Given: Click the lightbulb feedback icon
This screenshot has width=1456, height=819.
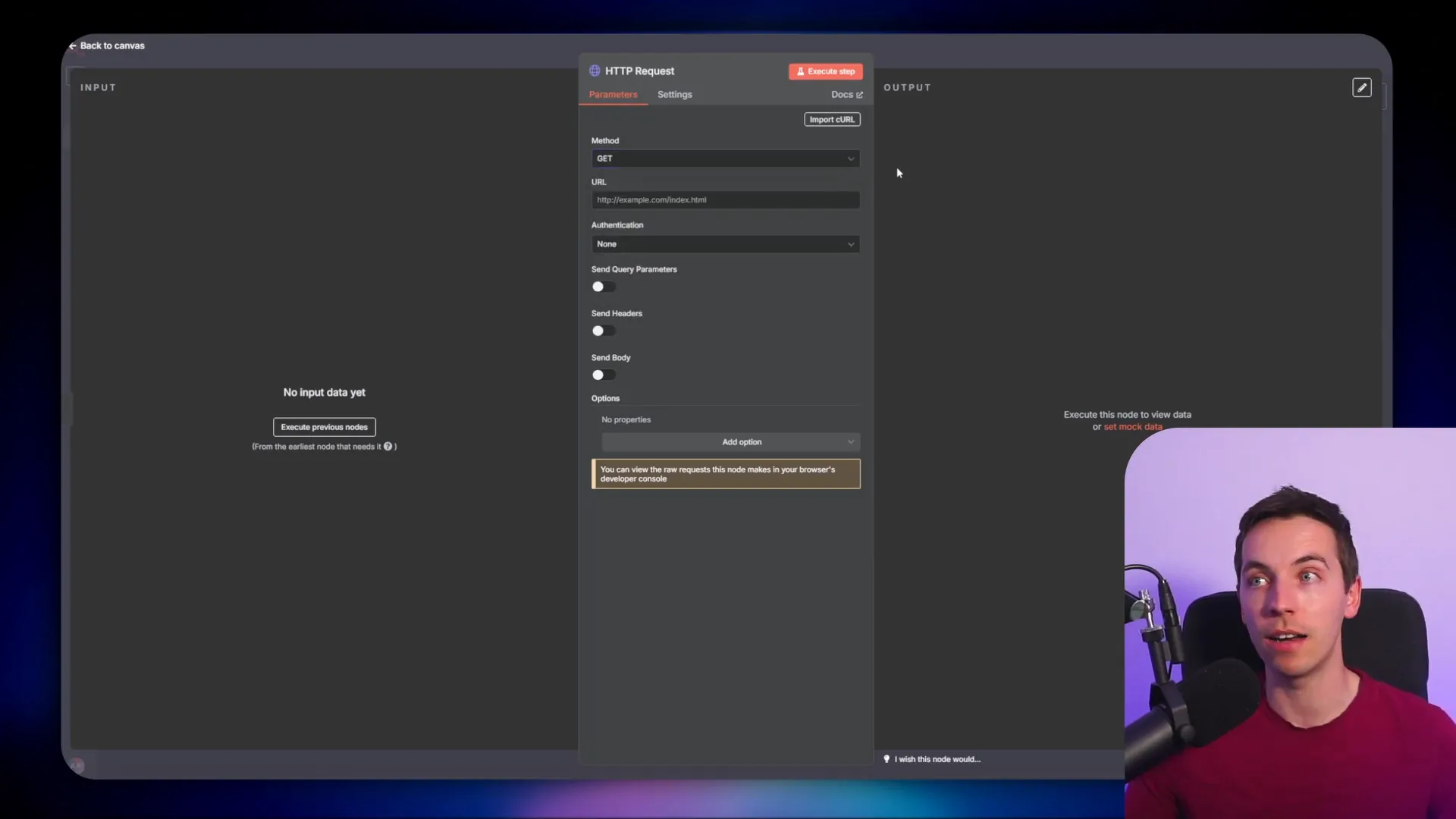Looking at the screenshot, I should pyautogui.click(x=886, y=759).
